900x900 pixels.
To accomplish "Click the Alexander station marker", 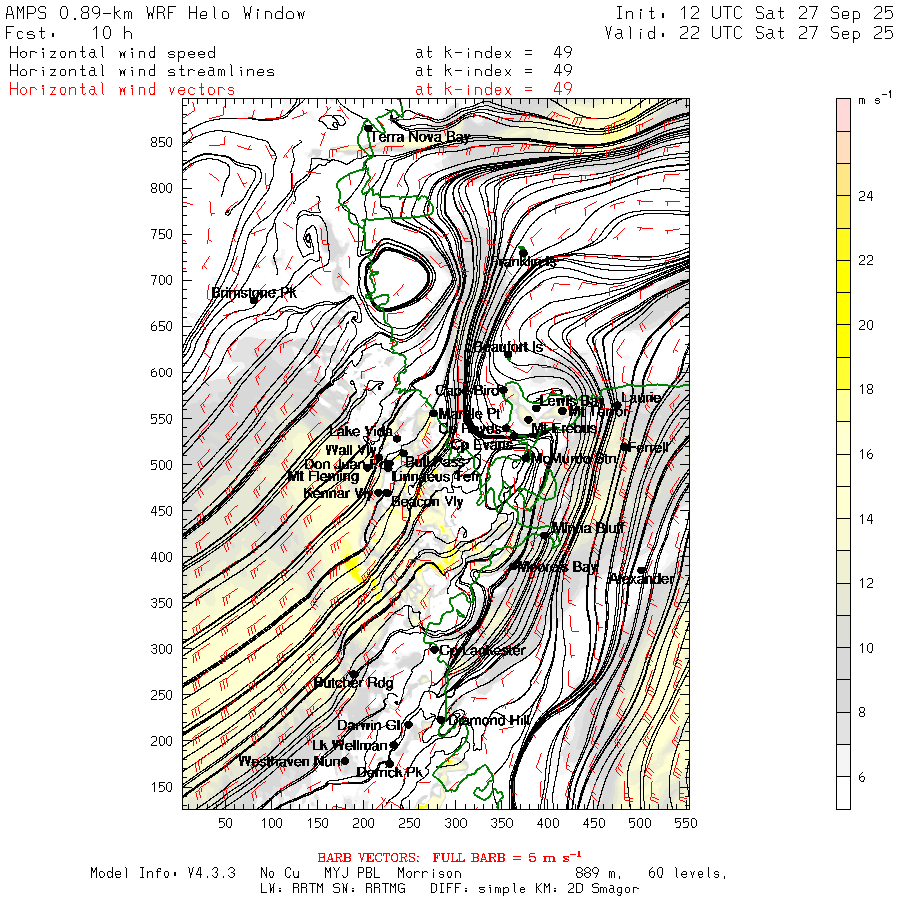I will tap(642, 571).
